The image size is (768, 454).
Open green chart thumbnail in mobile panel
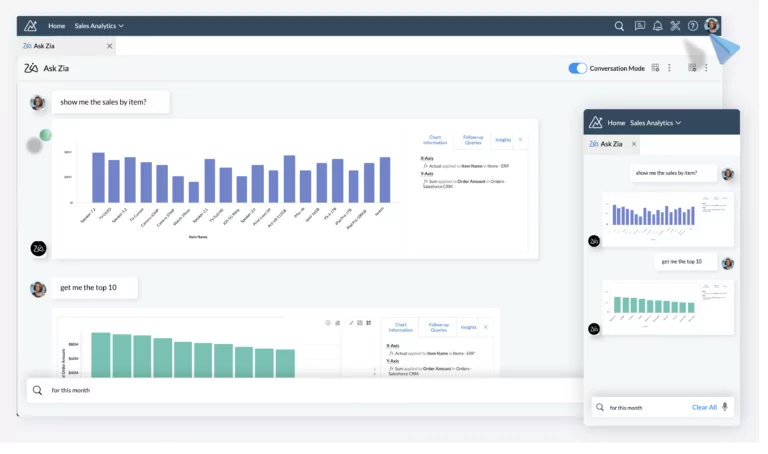coord(668,307)
